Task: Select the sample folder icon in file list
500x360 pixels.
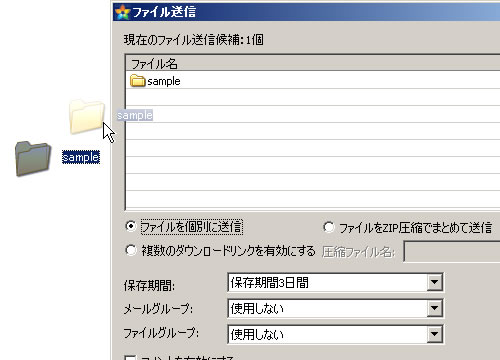Action: [x=137, y=81]
